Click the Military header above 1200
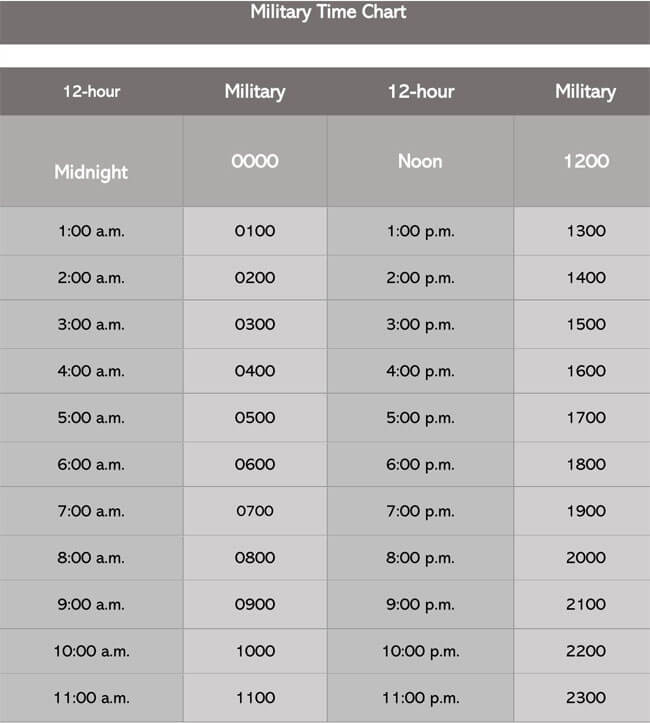This screenshot has height=723, width=650. (585, 91)
